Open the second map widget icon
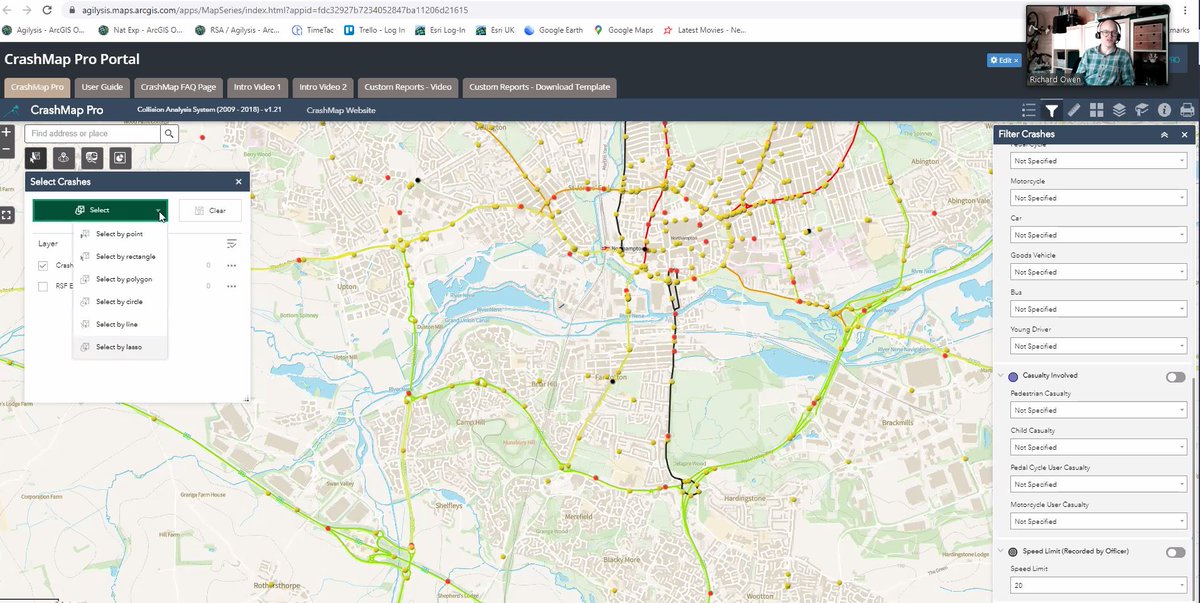1200x603 pixels. 64,157
